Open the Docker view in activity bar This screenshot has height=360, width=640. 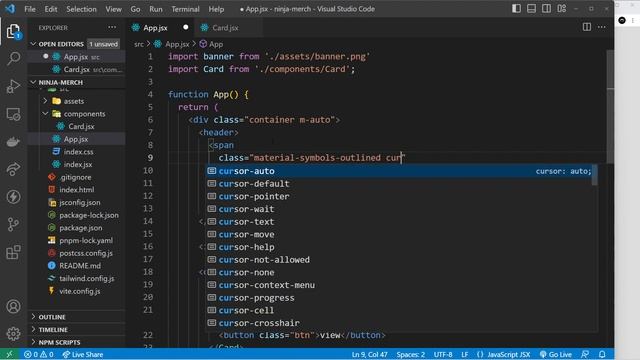[13, 142]
